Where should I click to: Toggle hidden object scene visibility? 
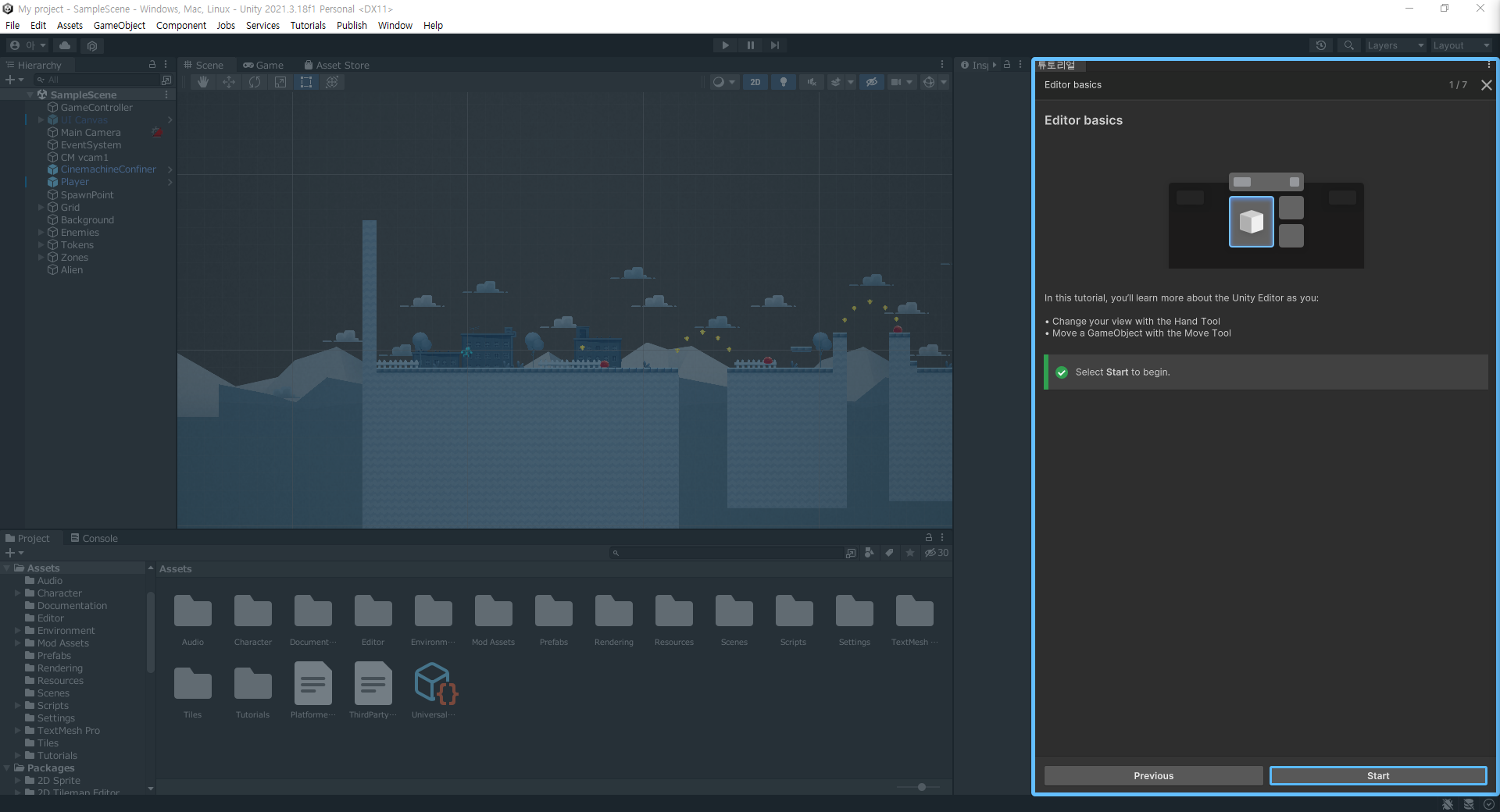pos(872,82)
